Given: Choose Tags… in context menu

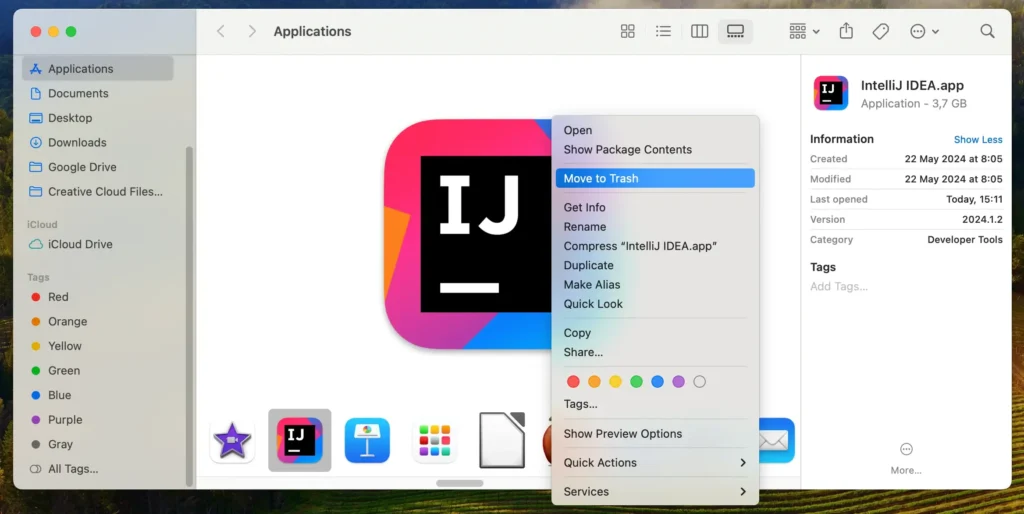Looking at the screenshot, I should pos(655,404).
